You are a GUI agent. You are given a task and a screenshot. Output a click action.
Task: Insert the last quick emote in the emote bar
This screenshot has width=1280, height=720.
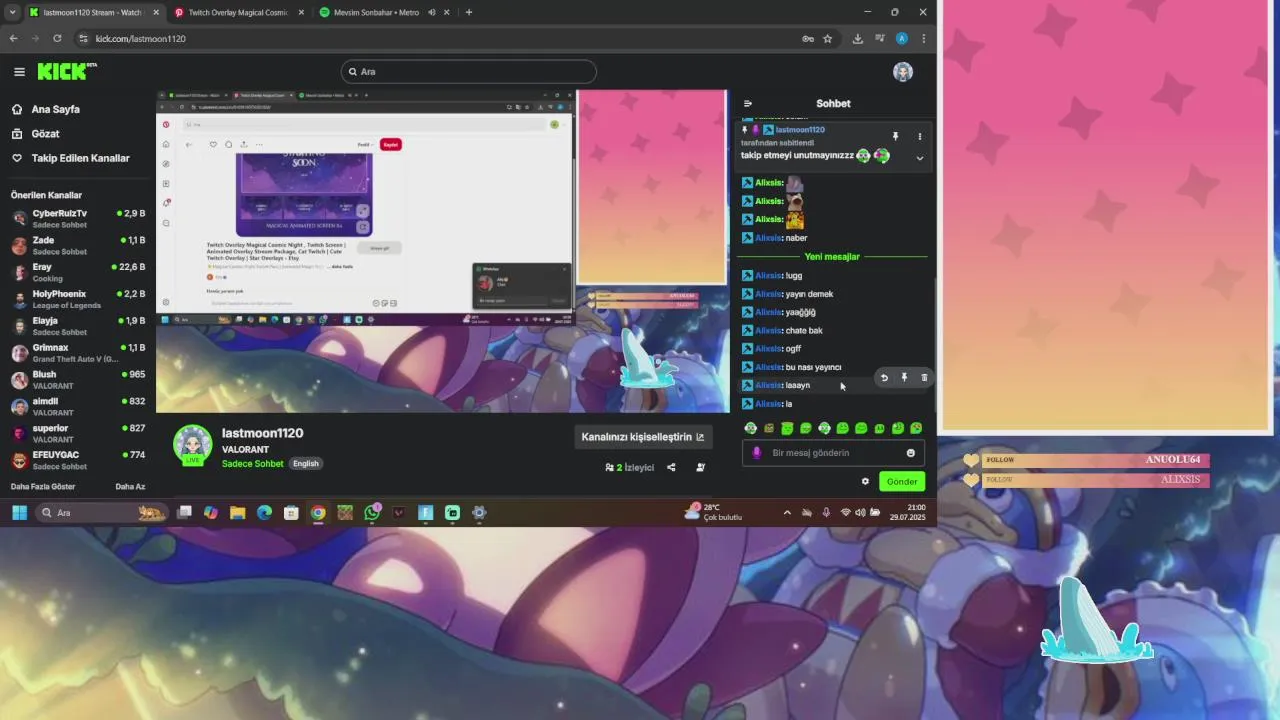916,428
